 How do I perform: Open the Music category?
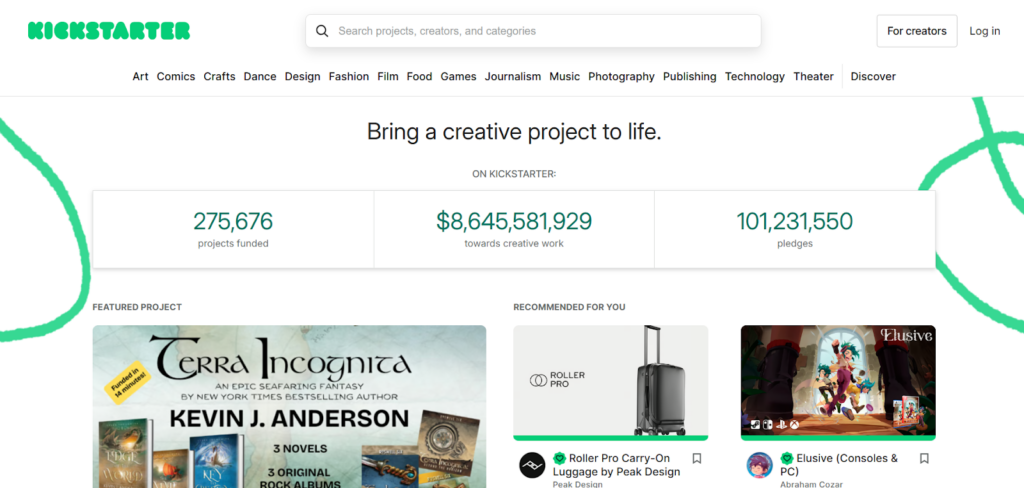pyautogui.click(x=564, y=76)
